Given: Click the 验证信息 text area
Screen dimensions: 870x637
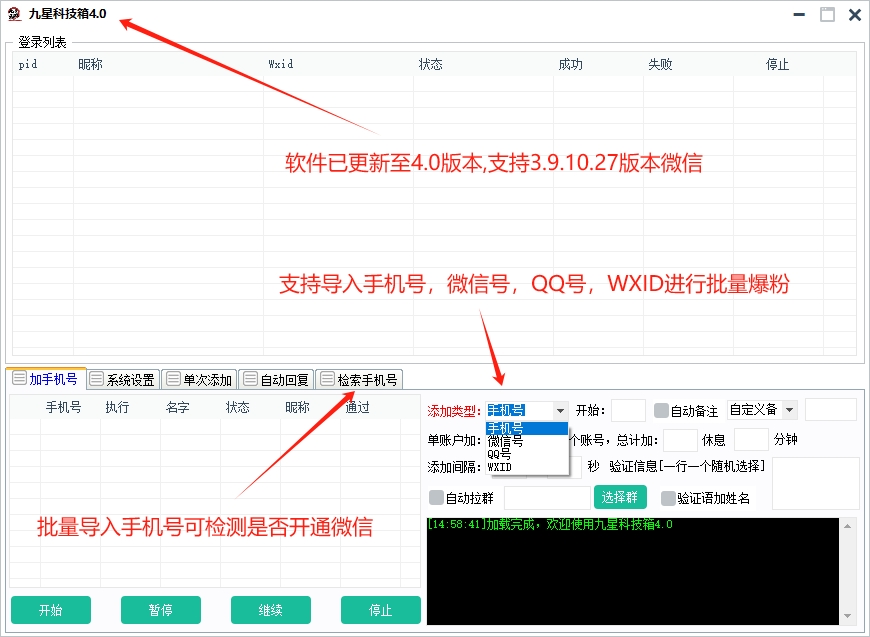Looking at the screenshot, I should 816,483.
